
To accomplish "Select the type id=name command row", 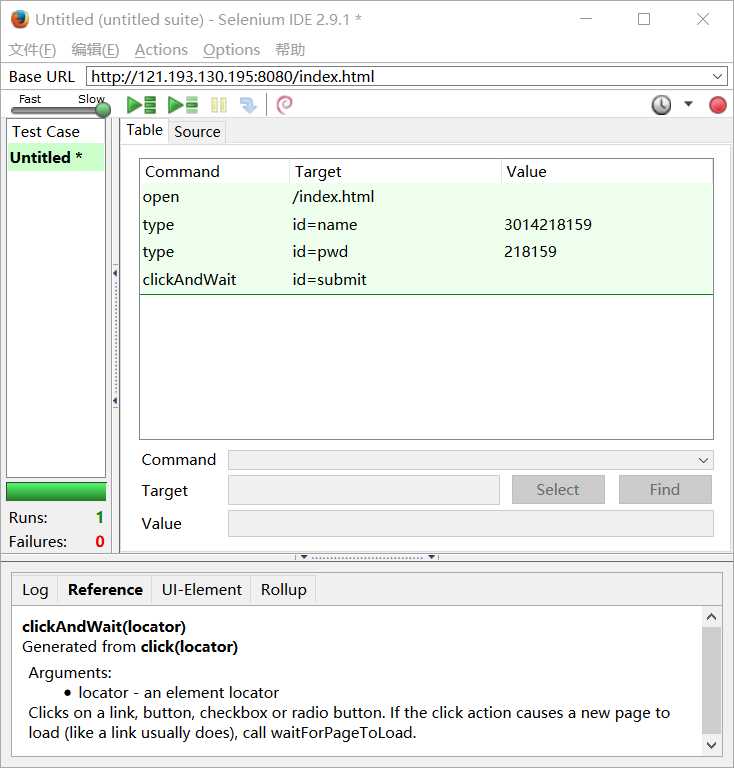I will (426, 224).
